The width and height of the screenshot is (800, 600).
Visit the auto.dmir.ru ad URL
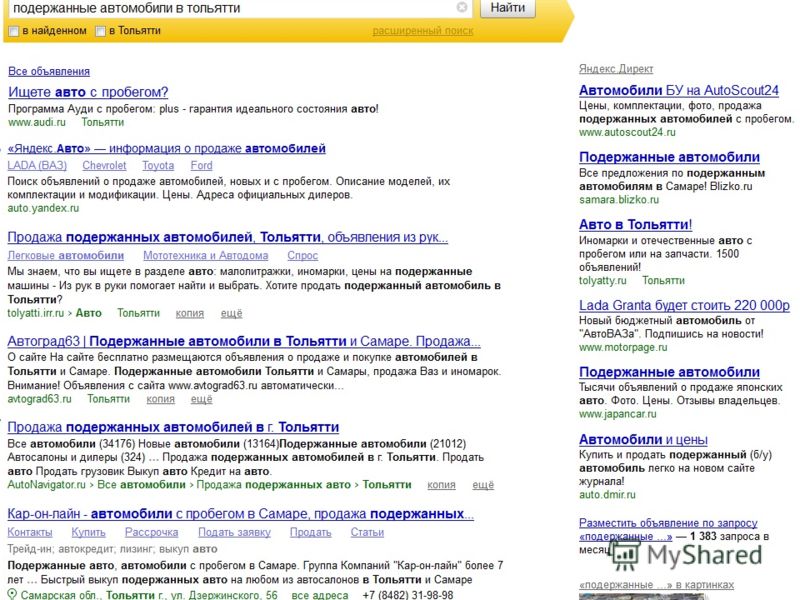click(x=607, y=495)
